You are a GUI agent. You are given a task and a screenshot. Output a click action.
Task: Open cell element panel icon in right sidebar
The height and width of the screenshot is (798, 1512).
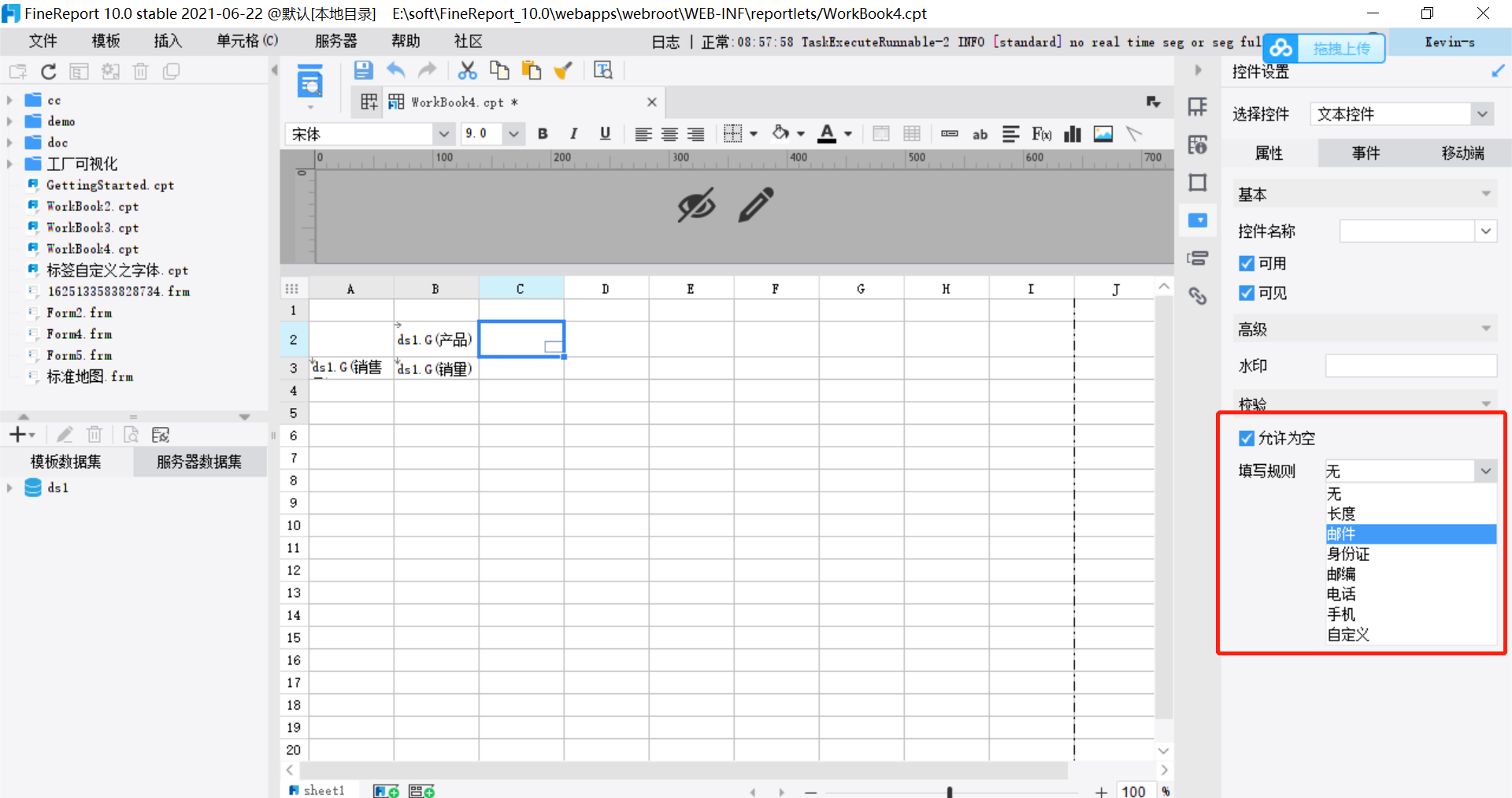(1198, 106)
